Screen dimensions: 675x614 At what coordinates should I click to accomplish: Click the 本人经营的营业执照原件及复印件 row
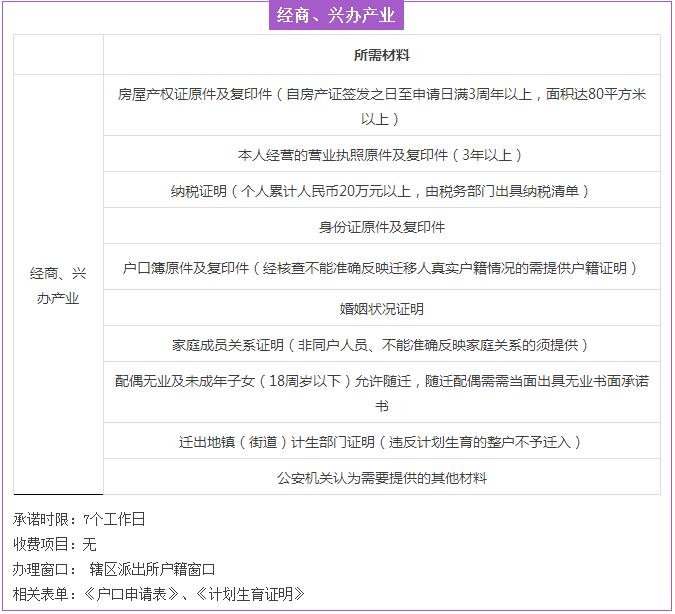(x=381, y=154)
